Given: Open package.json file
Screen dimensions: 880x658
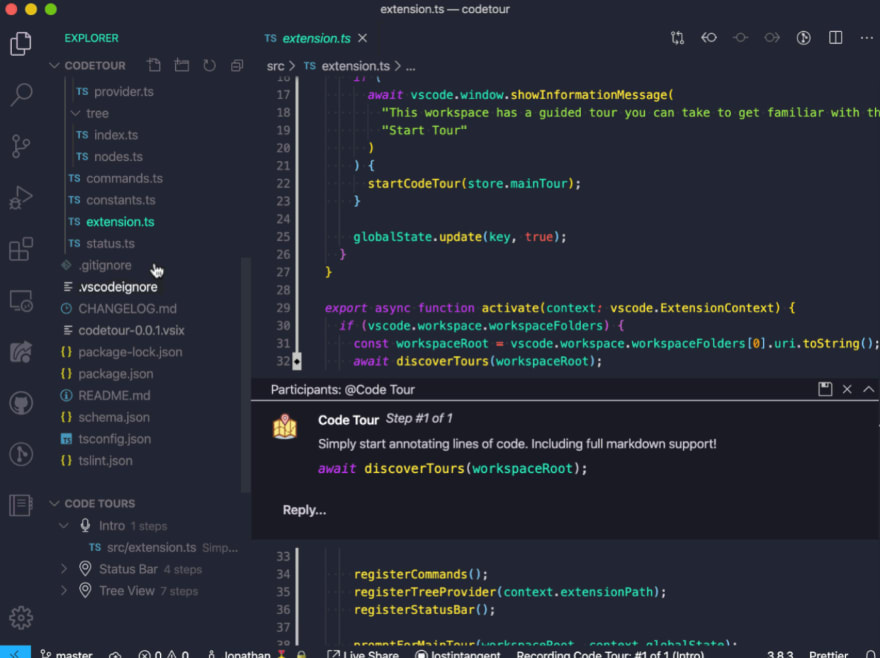Looking at the screenshot, I should (x=116, y=374).
